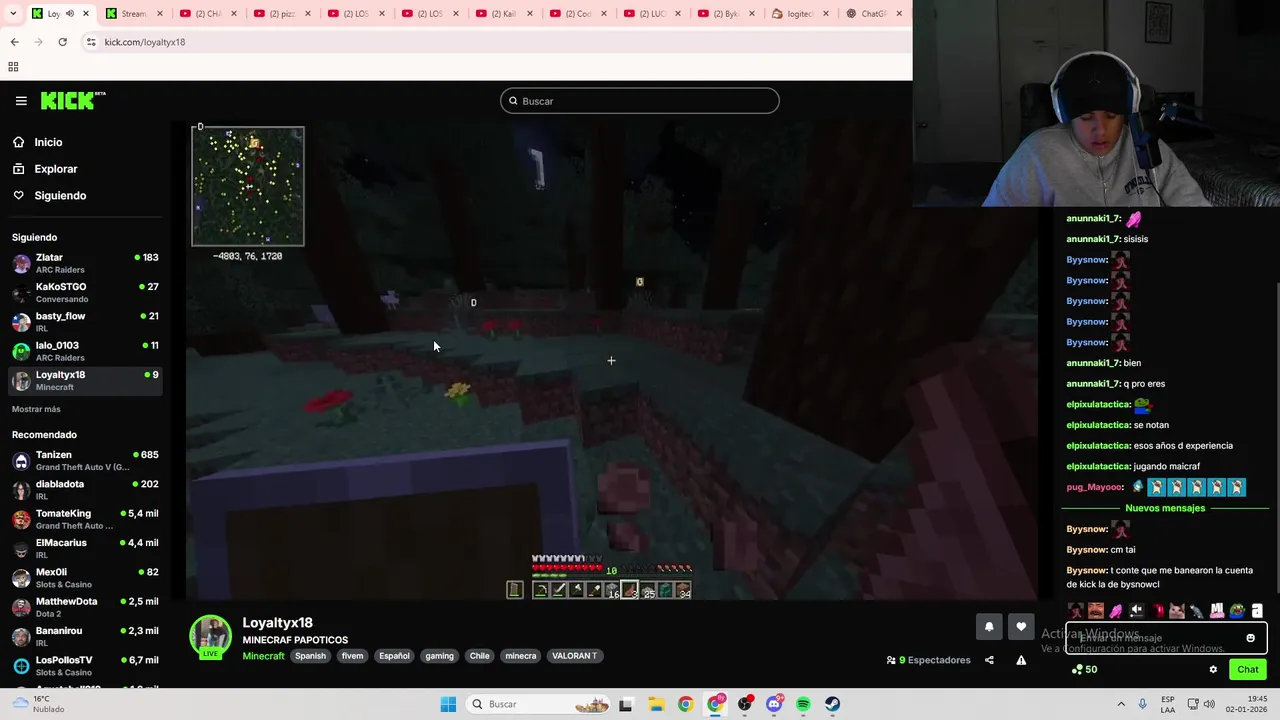
Task: Switch to the ChatGPT browser tab
Action: click(x=874, y=14)
